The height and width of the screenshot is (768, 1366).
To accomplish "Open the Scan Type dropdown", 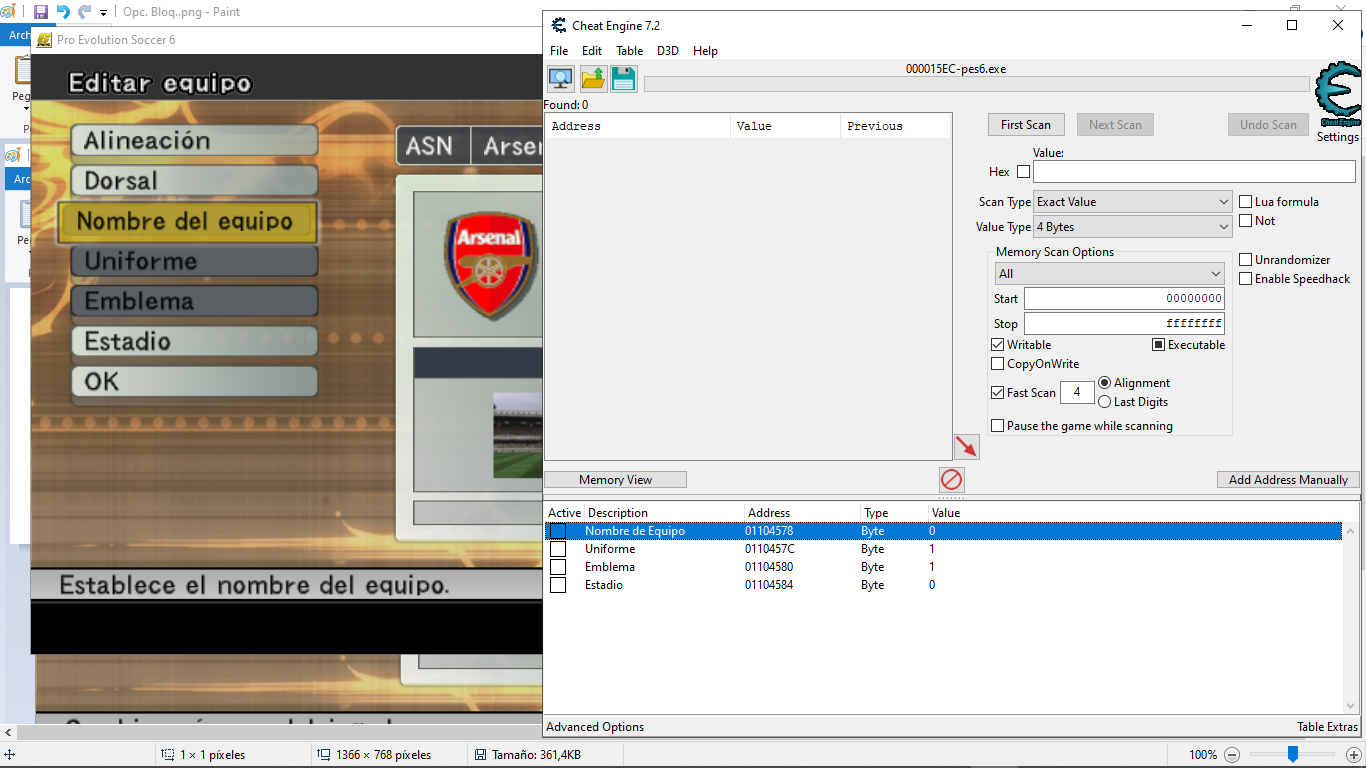I will pyautogui.click(x=1133, y=202).
